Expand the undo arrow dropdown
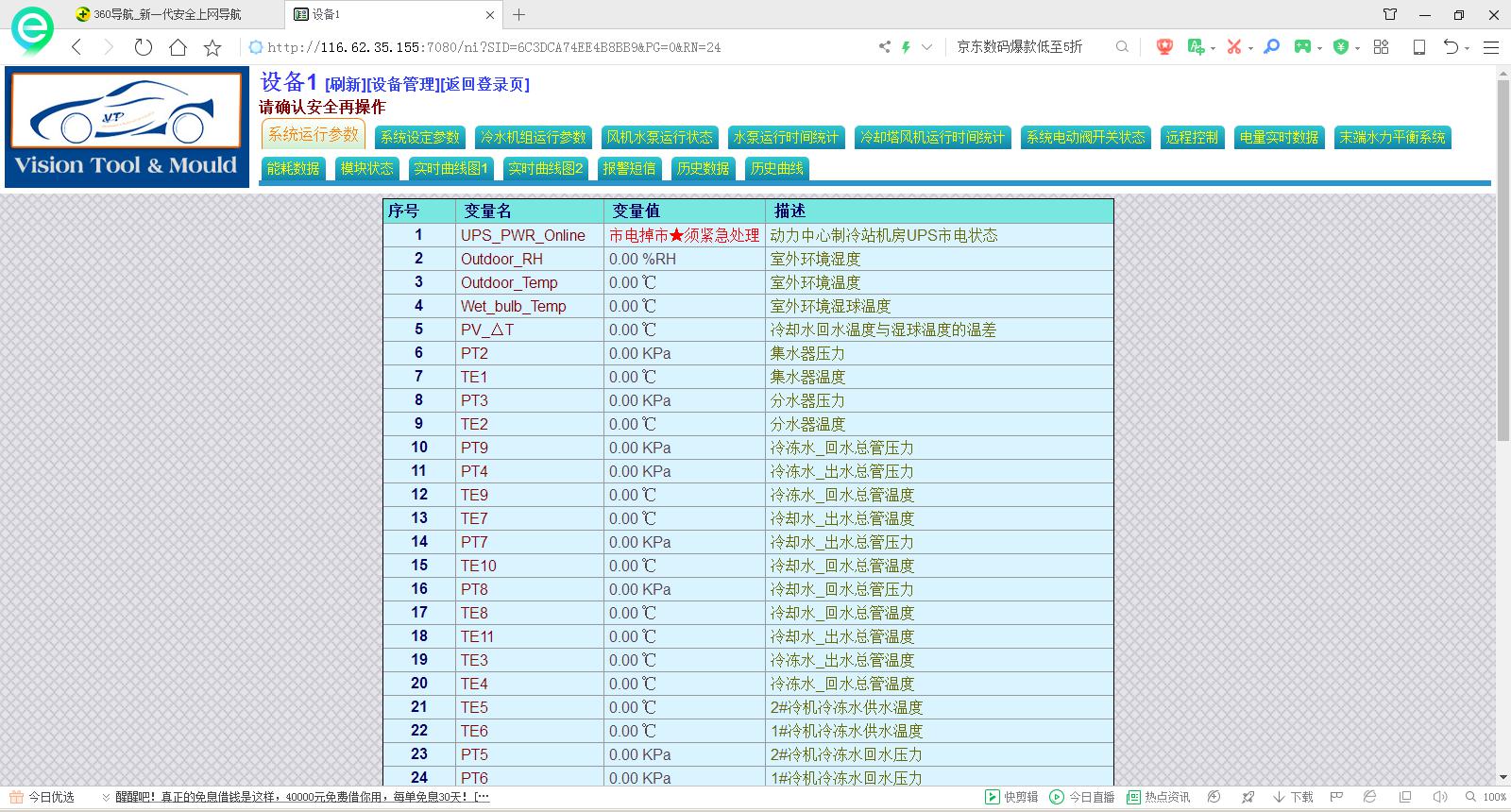 point(1467,48)
